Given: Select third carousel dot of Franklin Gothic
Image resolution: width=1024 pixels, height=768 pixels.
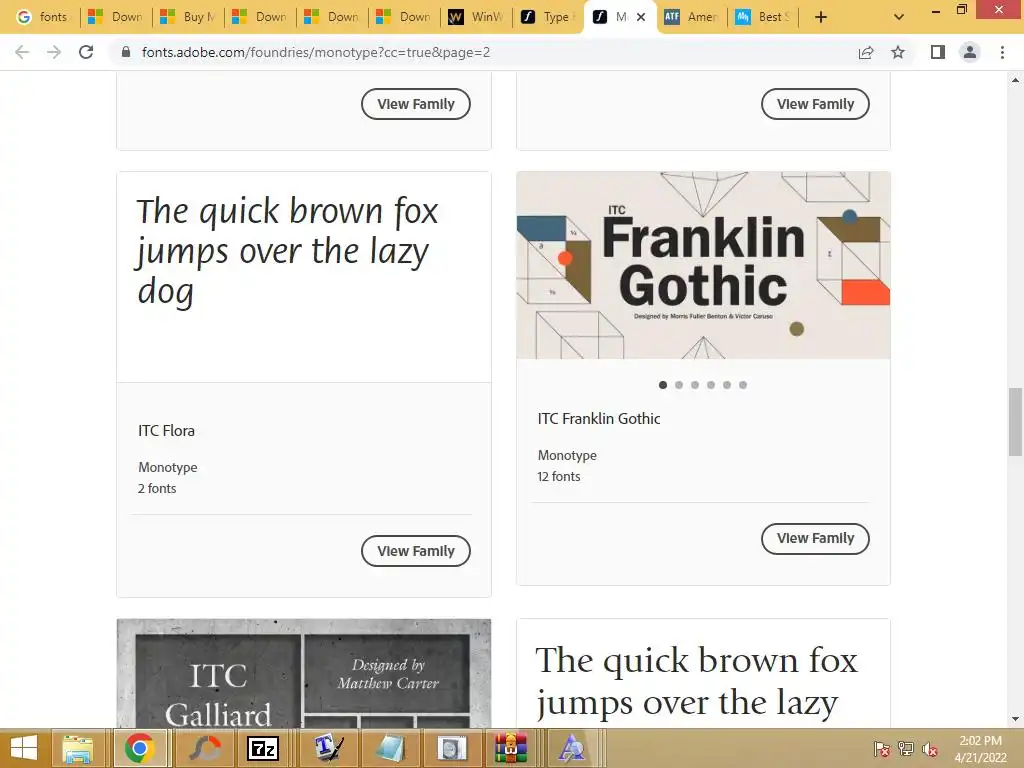Looking at the screenshot, I should click(x=695, y=385).
